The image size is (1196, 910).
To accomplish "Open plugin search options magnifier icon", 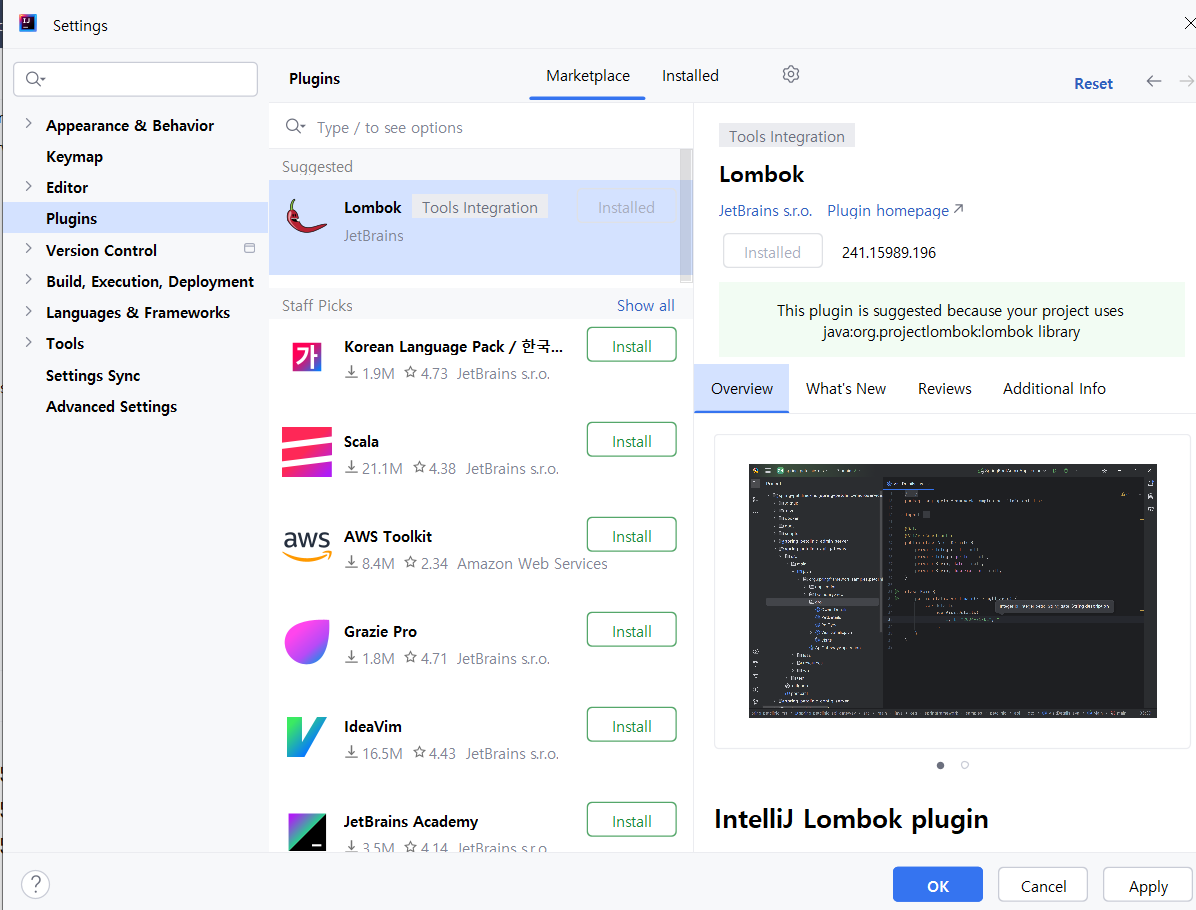I will 295,127.
